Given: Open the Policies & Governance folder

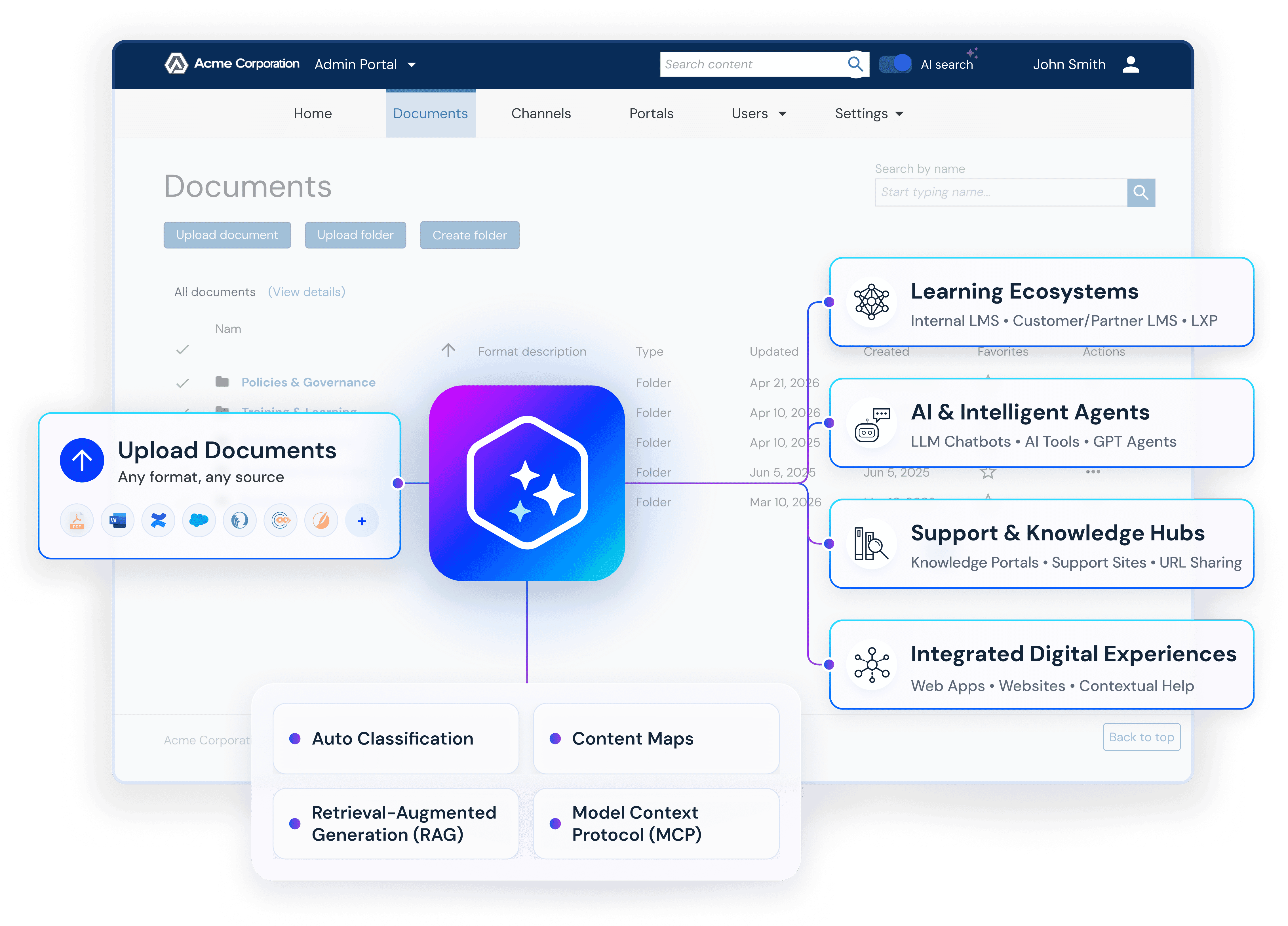Looking at the screenshot, I should 308,382.
